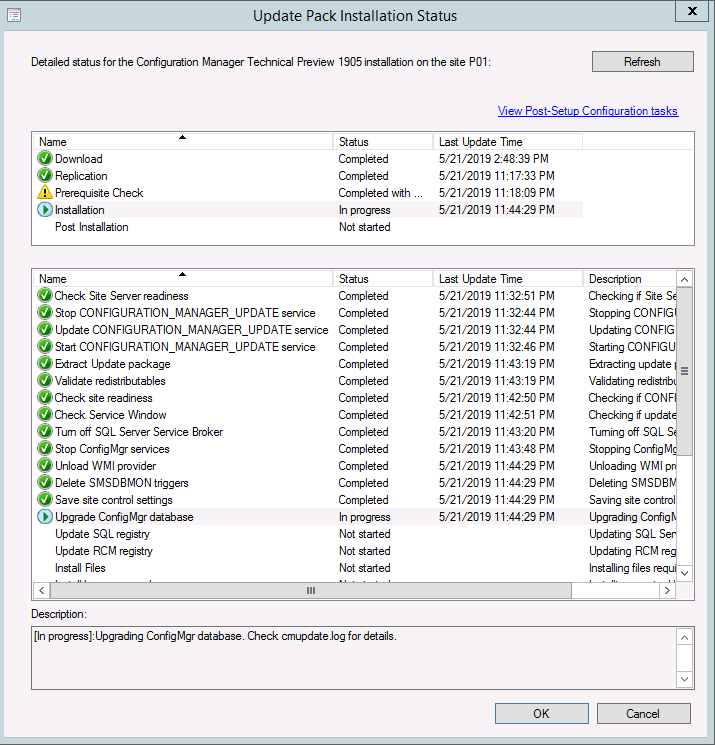Click the yellow warning icon beside Prerequisite Check
This screenshot has width=715, height=745.
[x=45, y=192]
